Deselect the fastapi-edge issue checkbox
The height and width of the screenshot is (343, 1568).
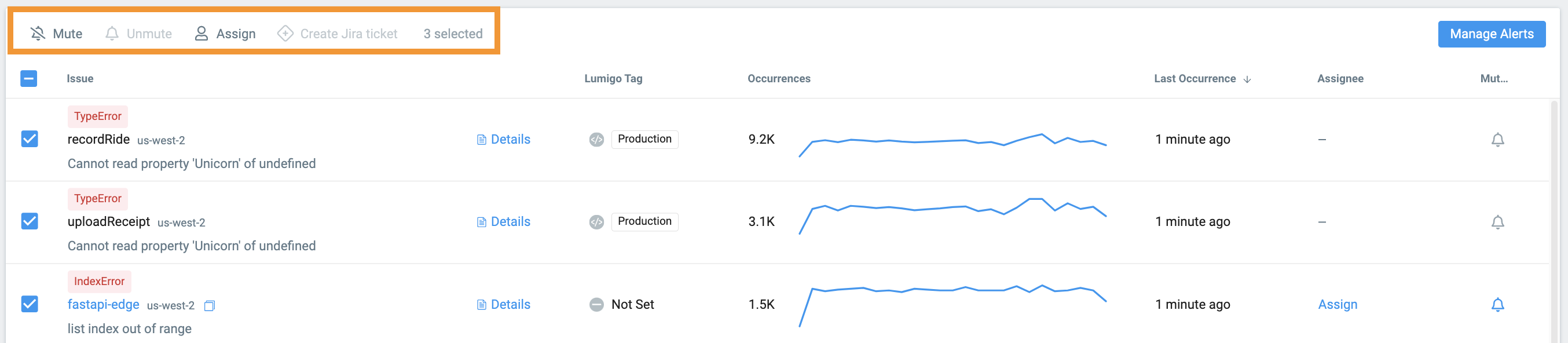click(x=29, y=304)
